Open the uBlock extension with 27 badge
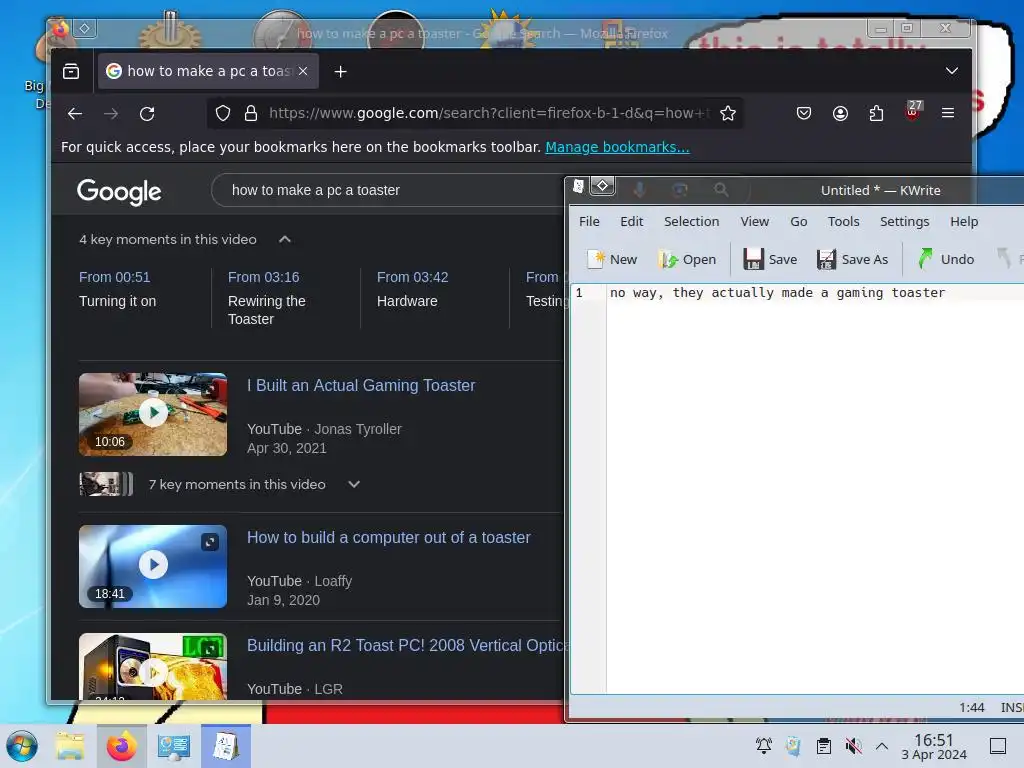This screenshot has width=1024, height=768. click(913, 111)
